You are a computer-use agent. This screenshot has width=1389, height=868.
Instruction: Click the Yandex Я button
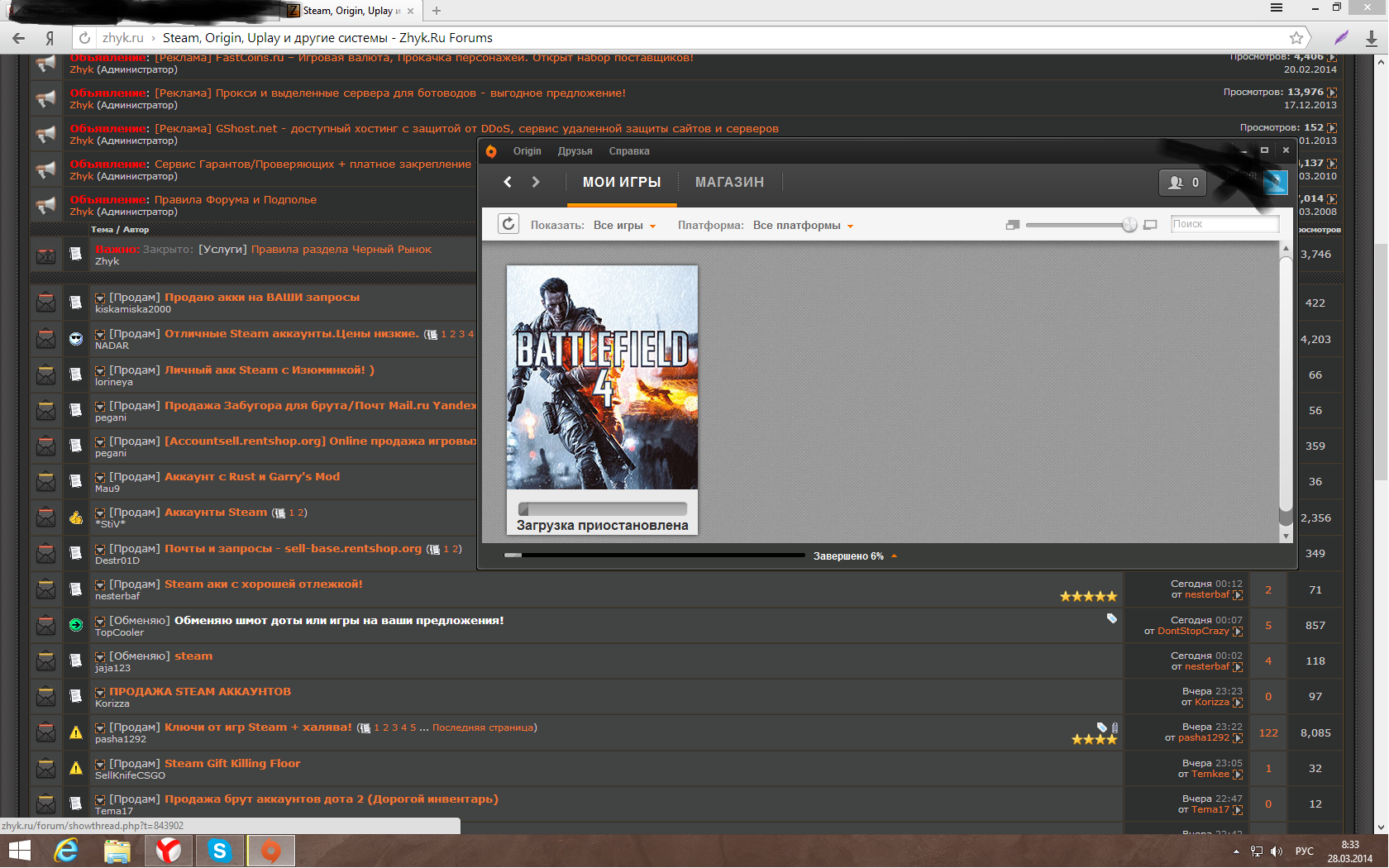coord(50,38)
